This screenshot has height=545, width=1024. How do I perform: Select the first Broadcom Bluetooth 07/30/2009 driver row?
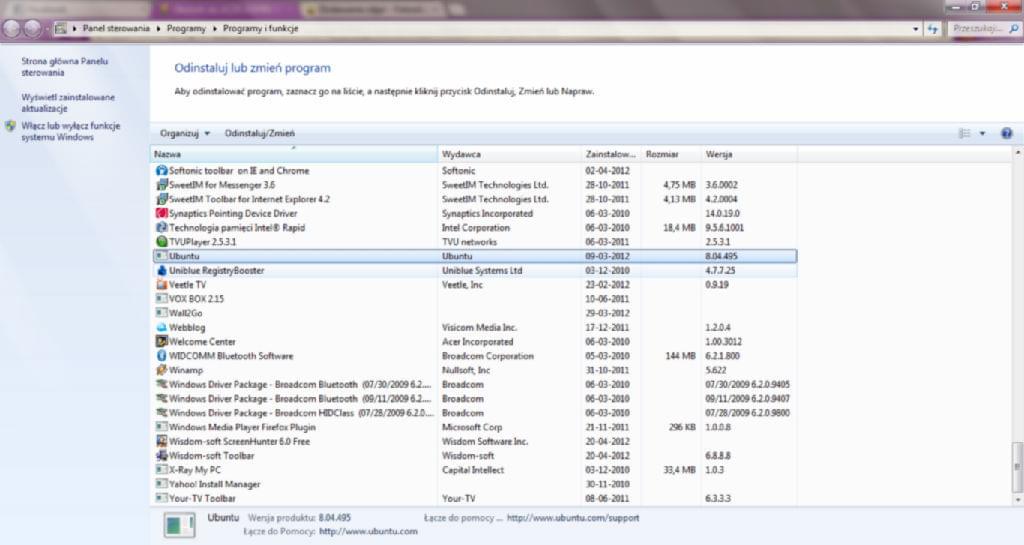click(x=475, y=384)
